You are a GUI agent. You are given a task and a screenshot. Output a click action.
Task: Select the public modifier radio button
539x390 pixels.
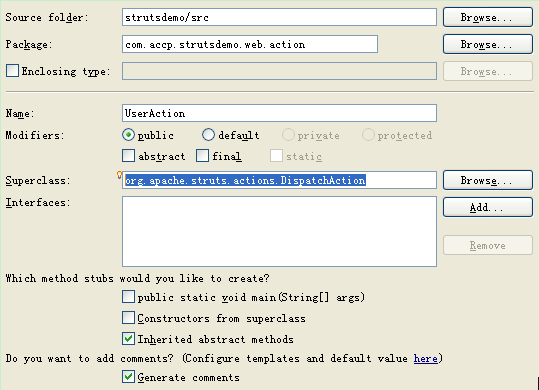128,135
